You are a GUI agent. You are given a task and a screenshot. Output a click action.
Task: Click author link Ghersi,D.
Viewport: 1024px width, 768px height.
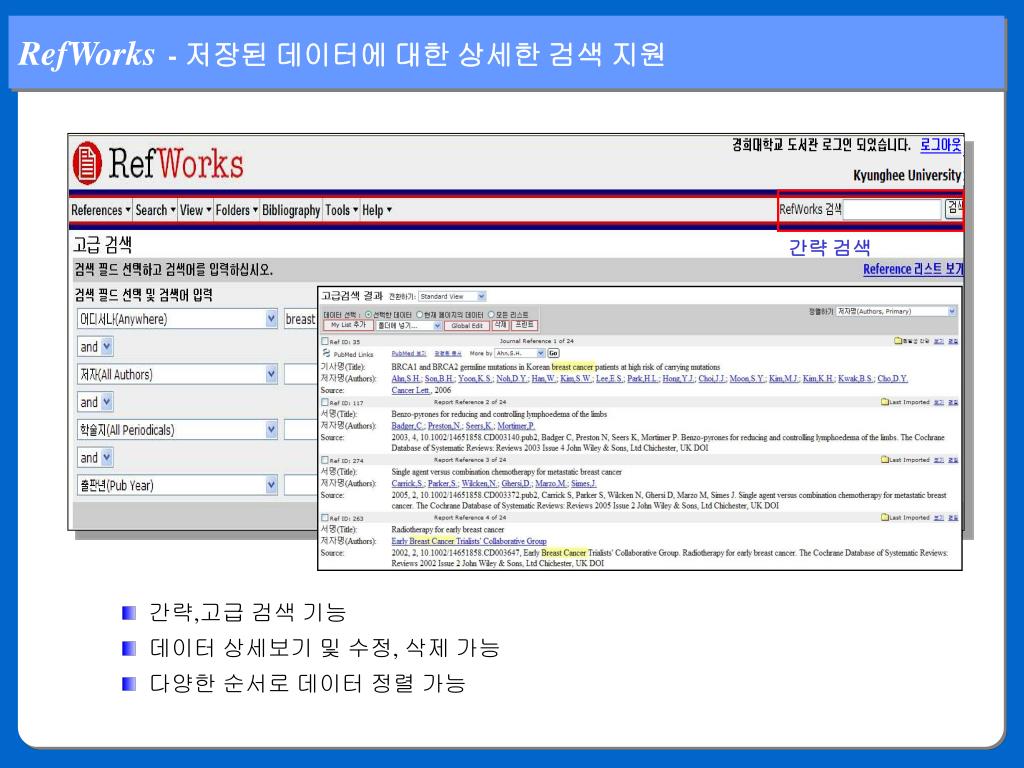click(x=516, y=483)
